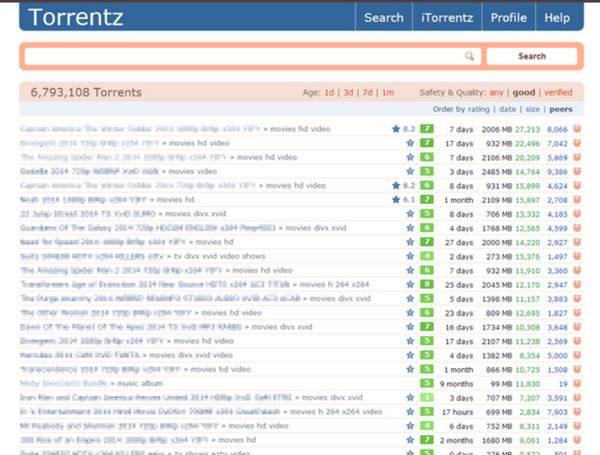Click the star icon in the 1398 MB row
This screenshot has height=455, width=600.
410,299
